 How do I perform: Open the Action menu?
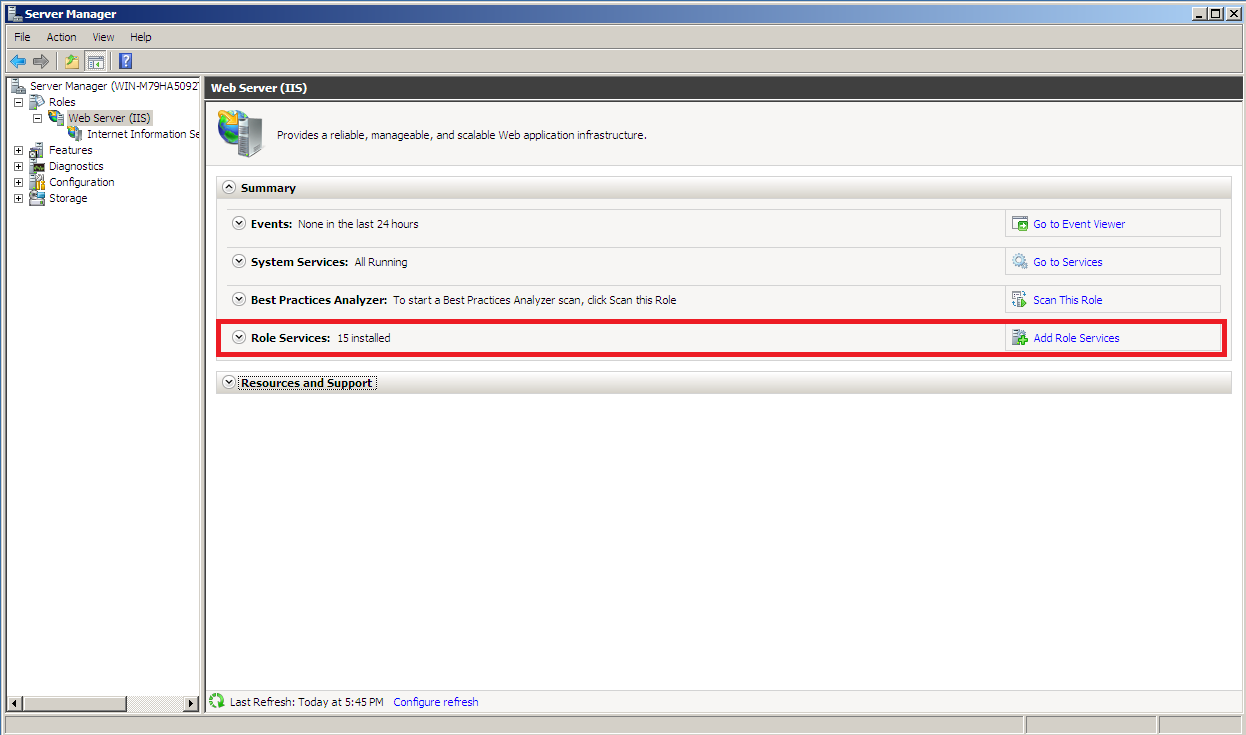(61, 37)
